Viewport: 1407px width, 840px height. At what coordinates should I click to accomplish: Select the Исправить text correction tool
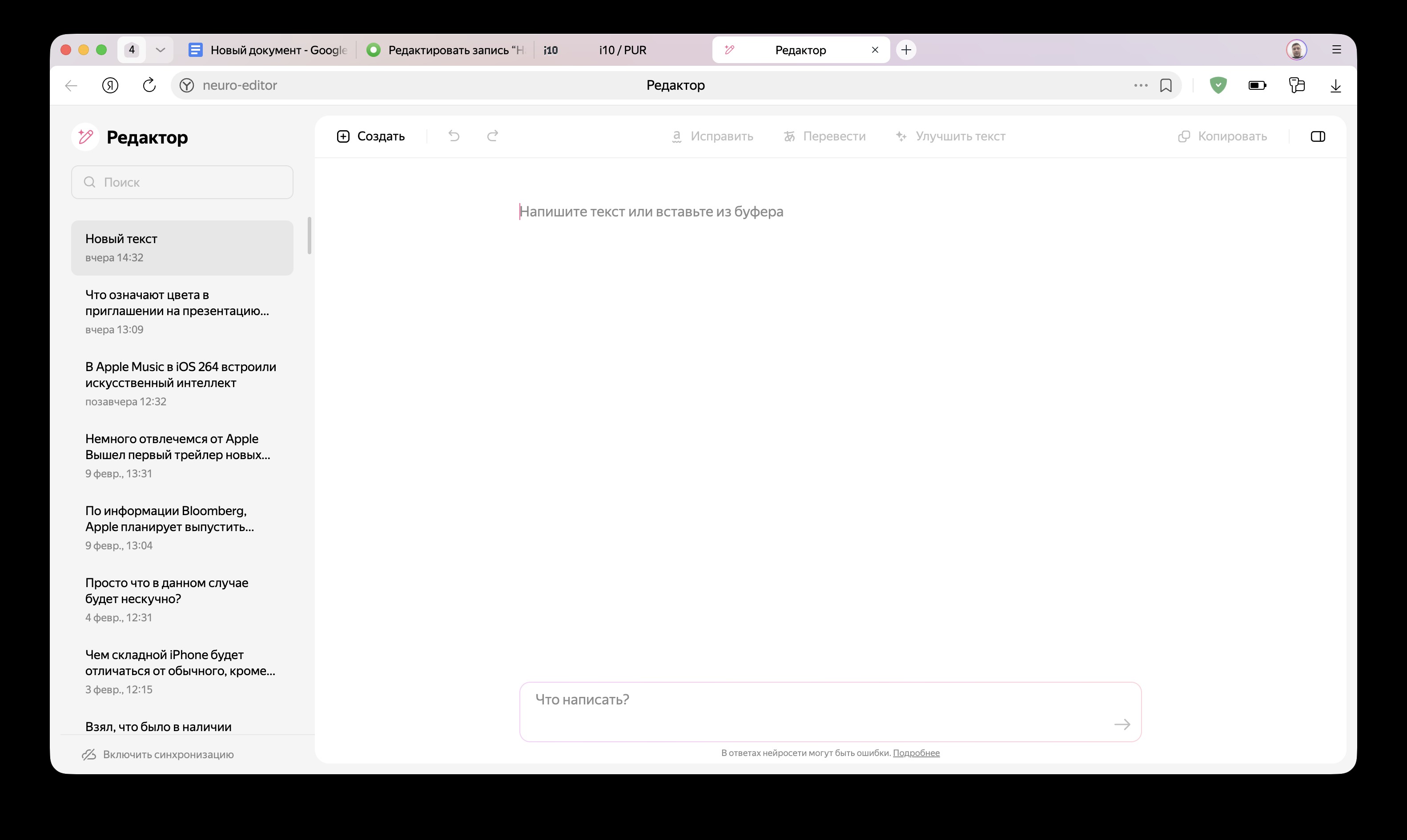[x=712, y=136]
